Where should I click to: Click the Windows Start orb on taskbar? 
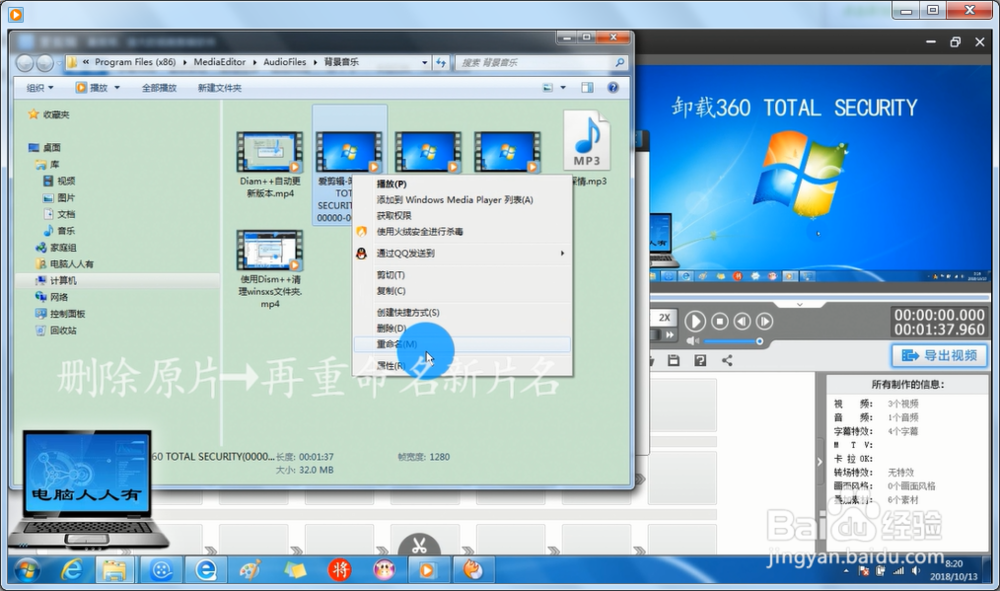coord(27,570)
